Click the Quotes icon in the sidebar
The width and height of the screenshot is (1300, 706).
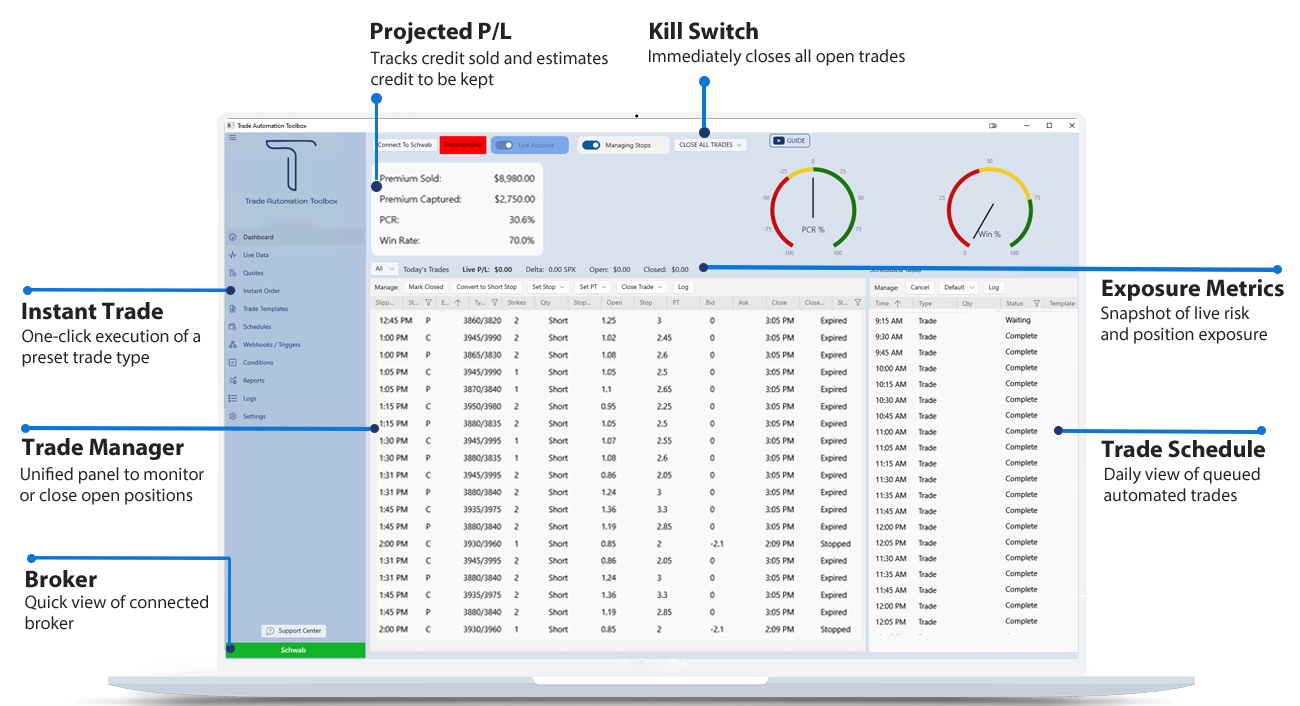click(x=233, y=273)
